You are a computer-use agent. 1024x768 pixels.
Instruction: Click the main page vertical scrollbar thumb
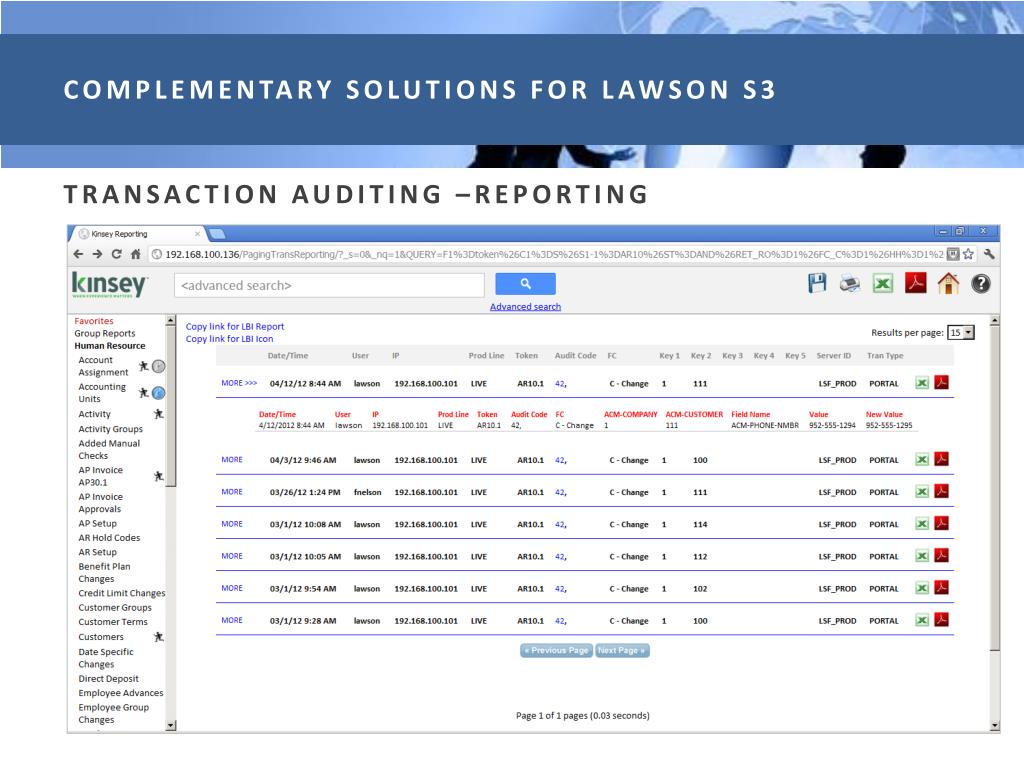[x=995, y=487]
